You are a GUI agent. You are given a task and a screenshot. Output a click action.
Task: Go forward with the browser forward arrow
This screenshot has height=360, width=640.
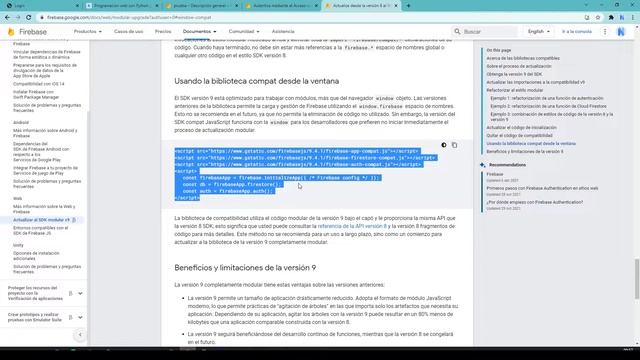18,18
